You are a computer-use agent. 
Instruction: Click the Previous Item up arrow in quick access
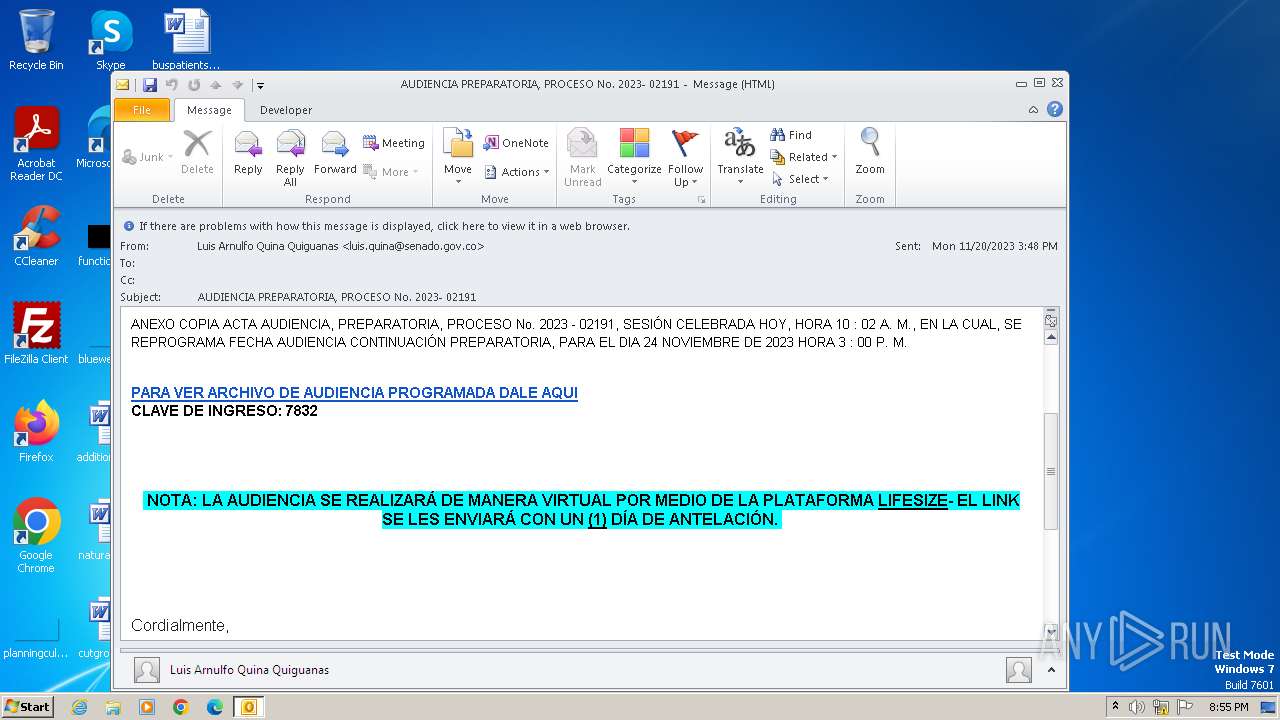tap(215, 85)
